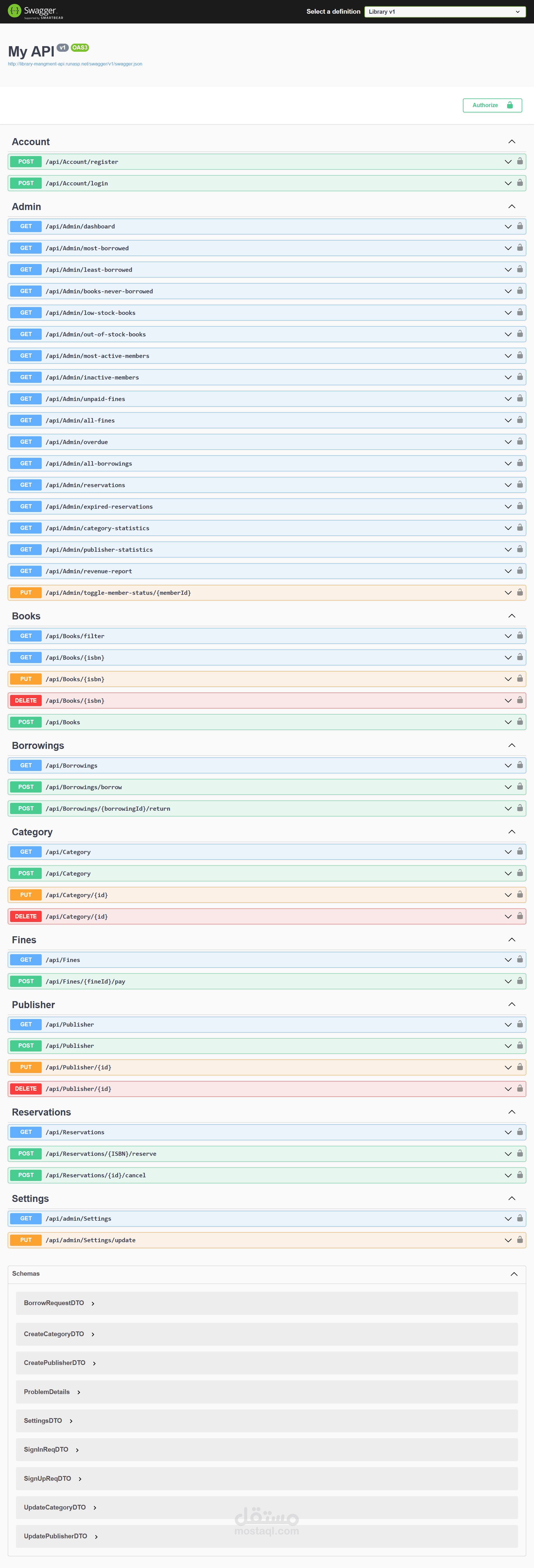The width and height of the screenshot is (534, 1568).
Task: Open the Library v1 definition dropdown
Action: (444, 11)
